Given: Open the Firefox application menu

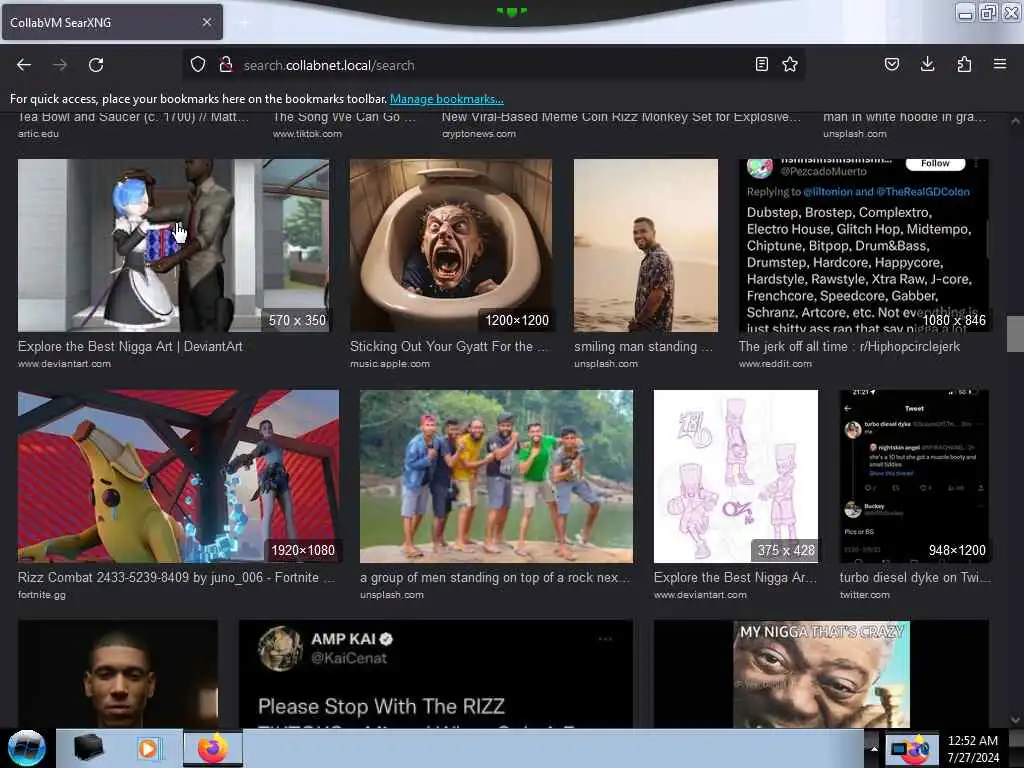Looking at the screenshot, I should (1000, 64).
